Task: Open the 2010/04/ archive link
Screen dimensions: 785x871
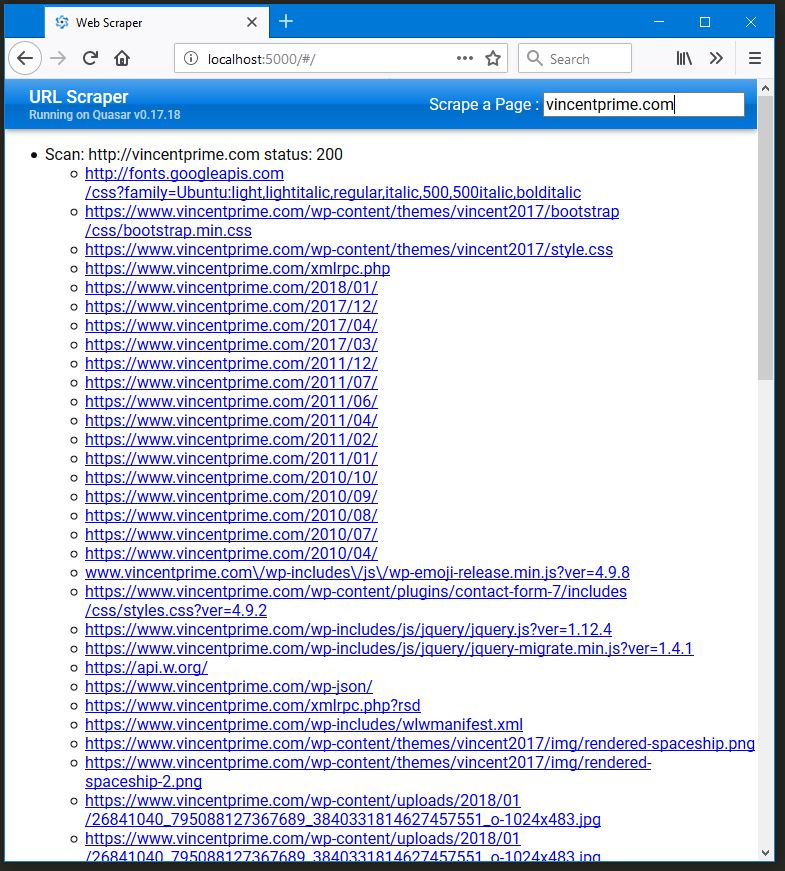Action: pos(231,553)
